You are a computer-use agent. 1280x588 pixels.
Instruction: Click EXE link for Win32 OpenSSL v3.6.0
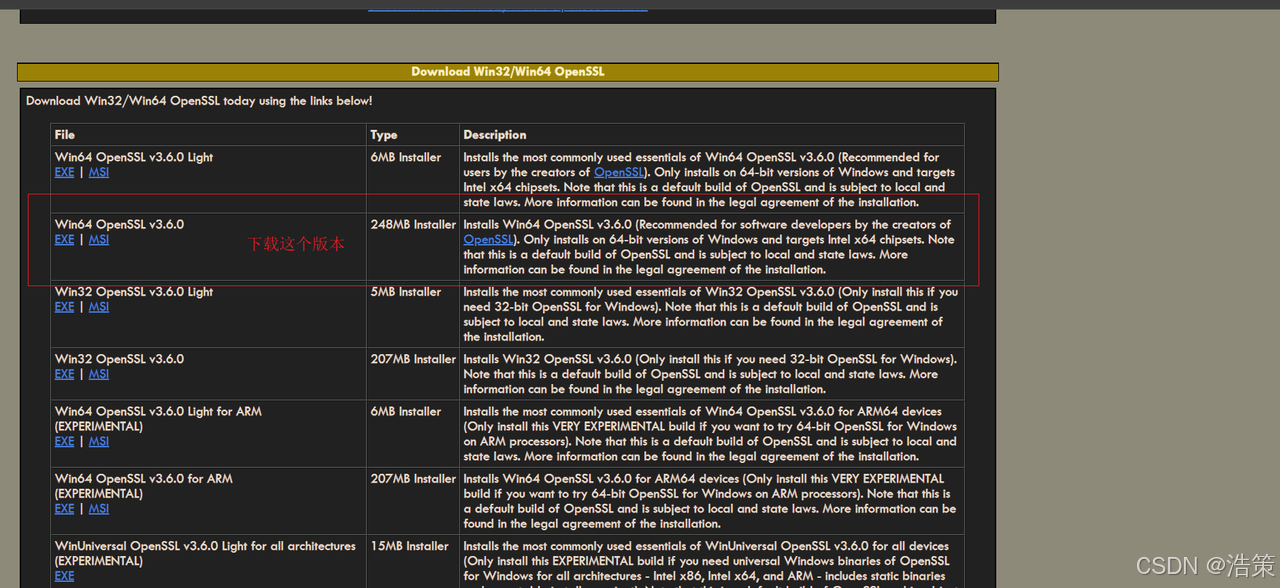[x=64, y=374]
